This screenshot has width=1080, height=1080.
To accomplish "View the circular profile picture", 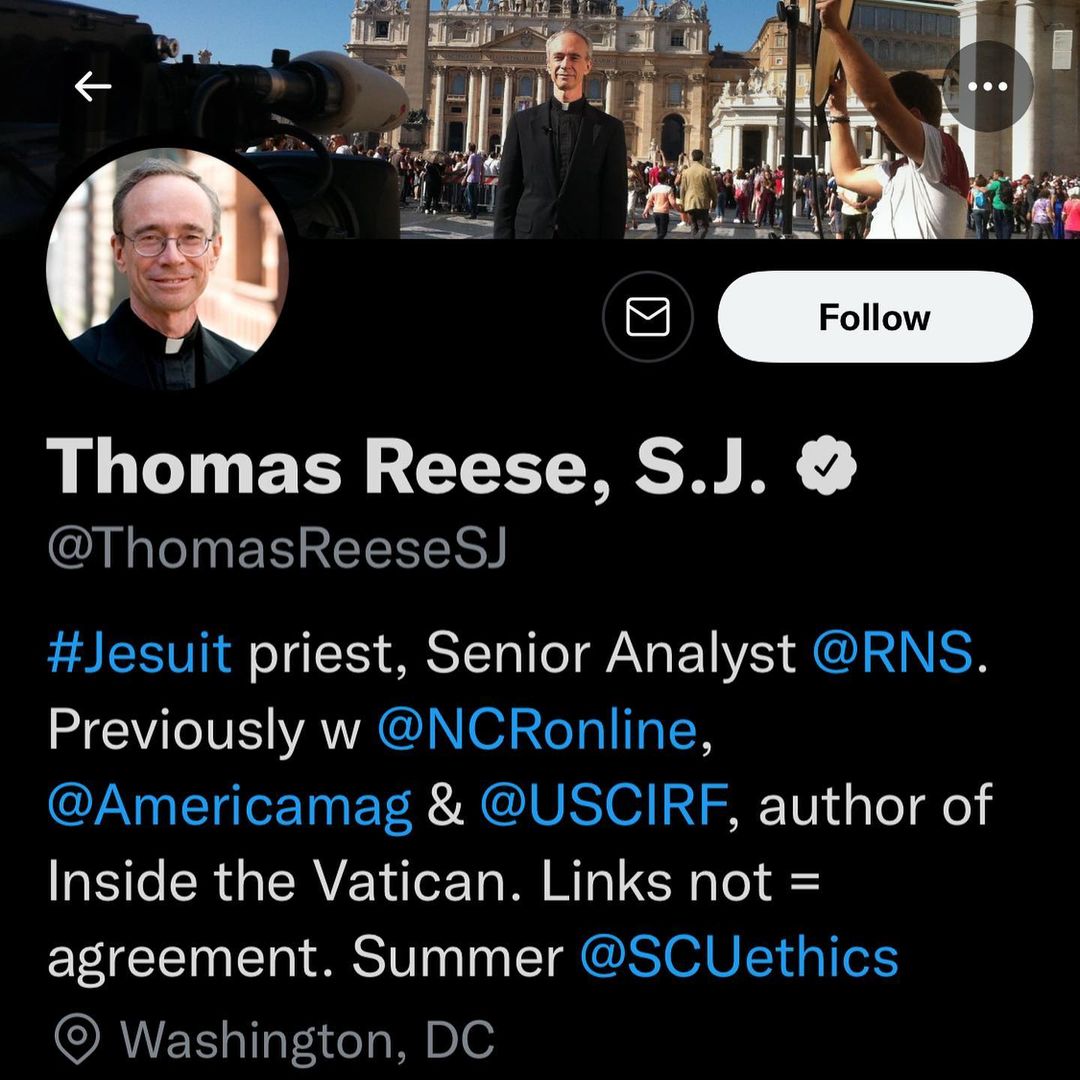I will tap(168, 268).
